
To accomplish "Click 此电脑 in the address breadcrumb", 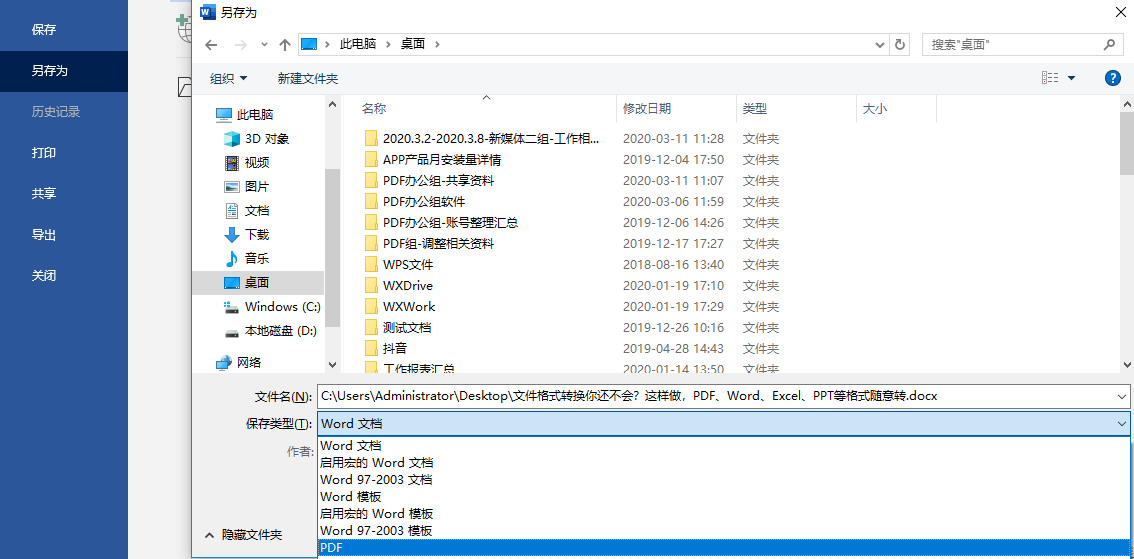I will (358, 44).
